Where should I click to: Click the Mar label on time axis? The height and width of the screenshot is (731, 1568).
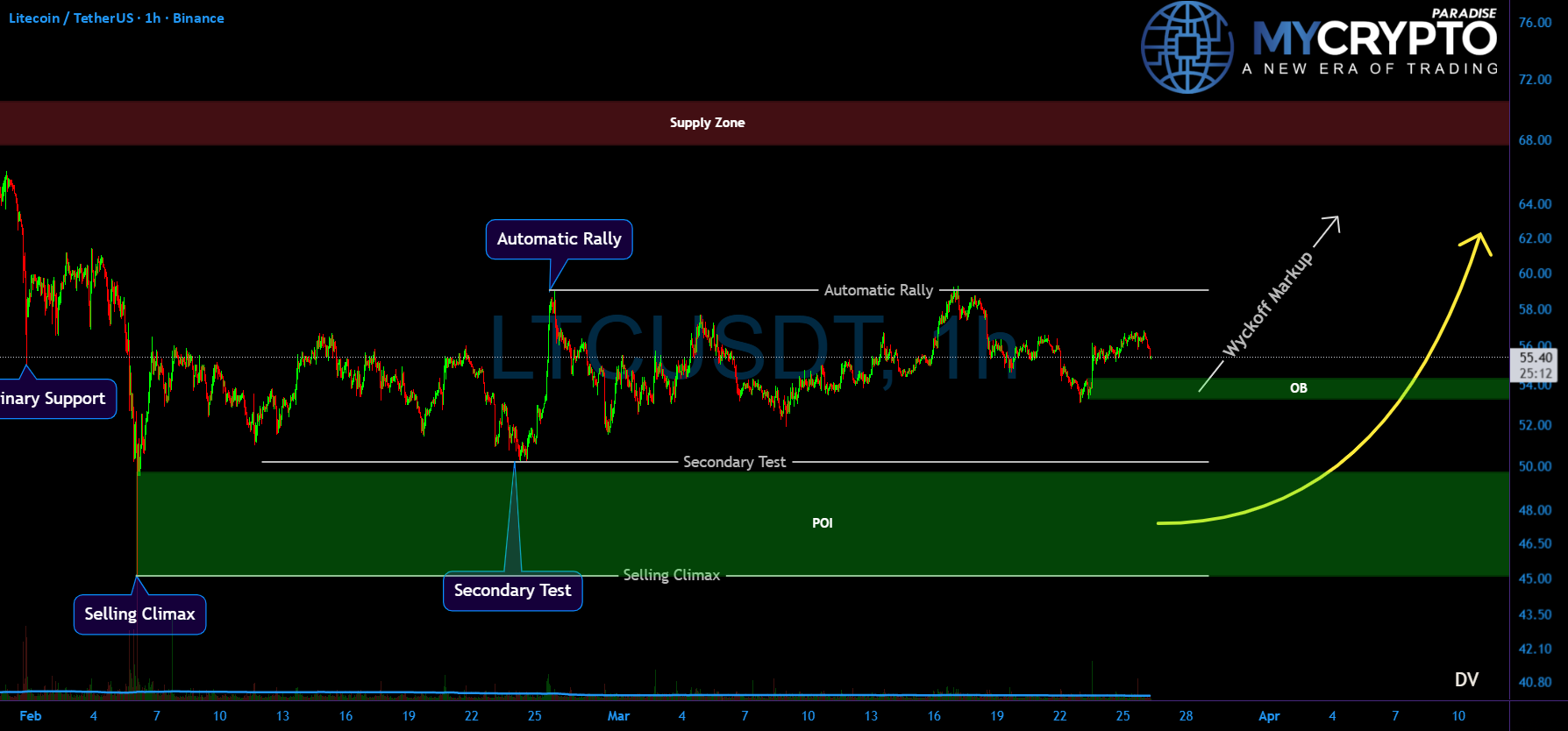(x=618, y=716)
